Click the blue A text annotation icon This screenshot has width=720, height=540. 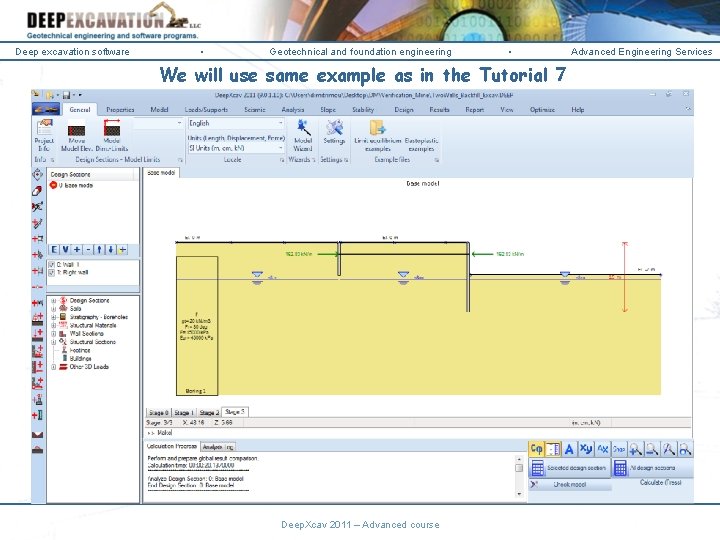[569, 449]
